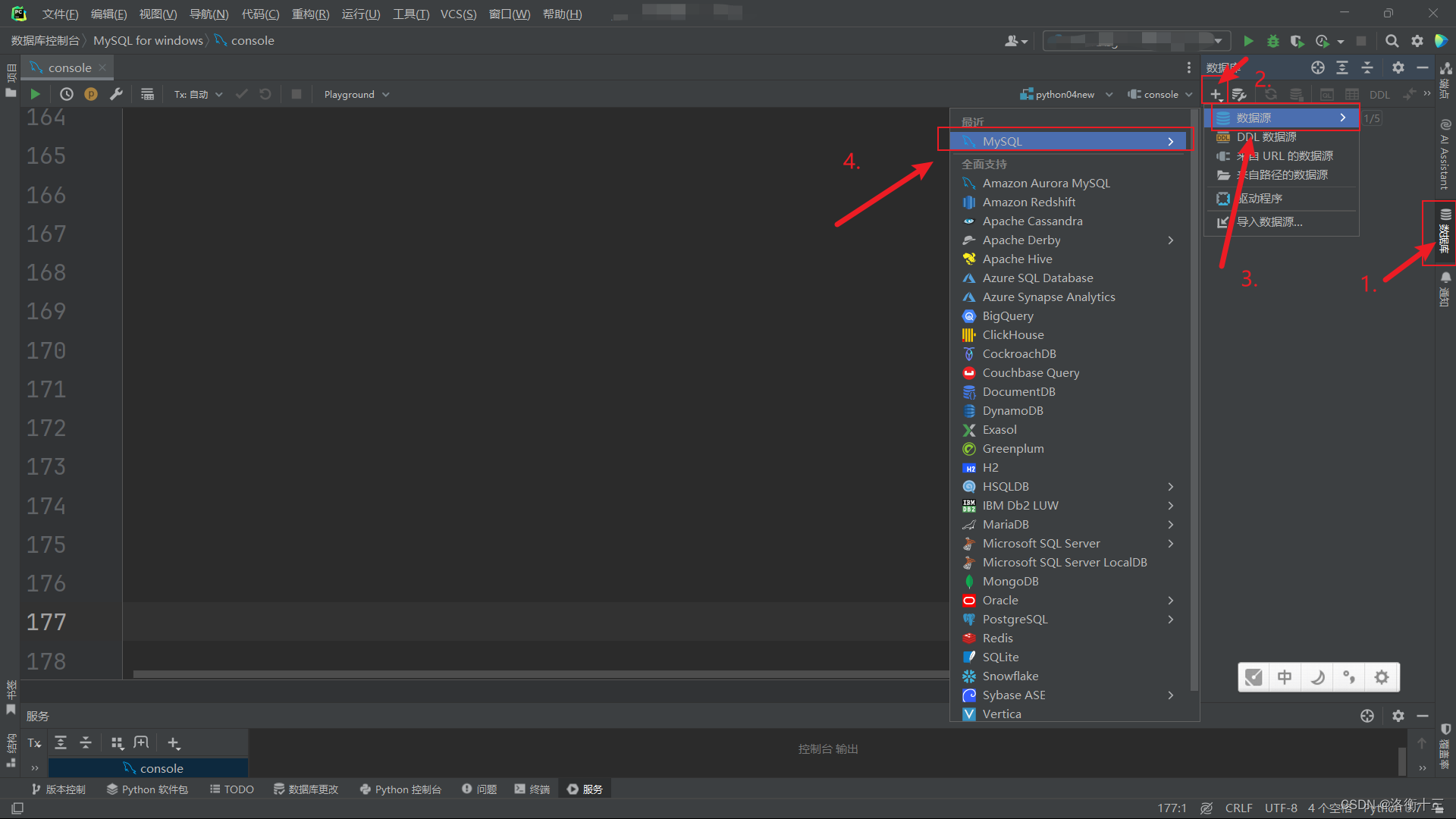Click the database panel gear settings icon

[x=1398, y=67]
